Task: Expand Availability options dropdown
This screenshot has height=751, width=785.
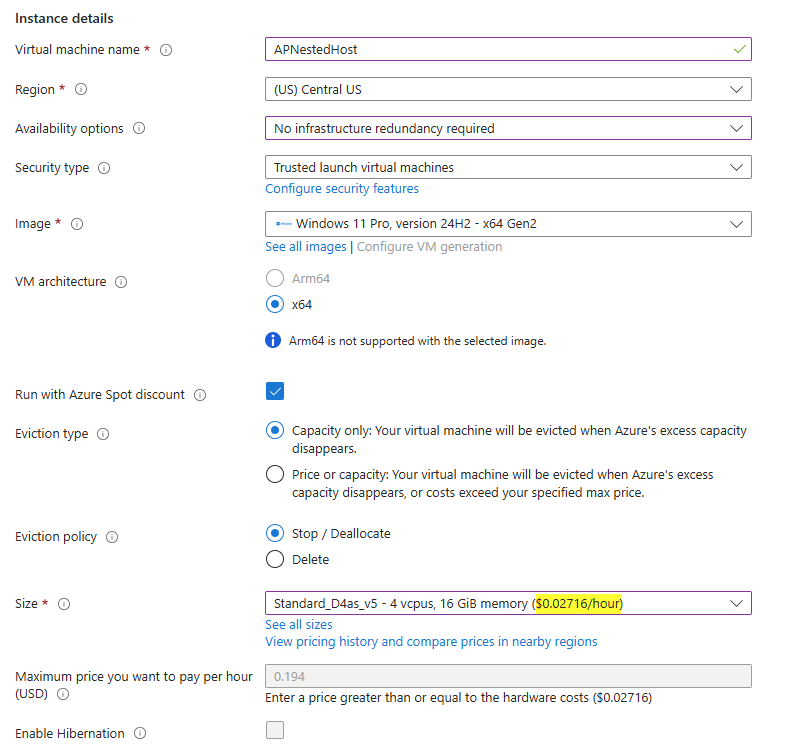Action: pos(508,128)
